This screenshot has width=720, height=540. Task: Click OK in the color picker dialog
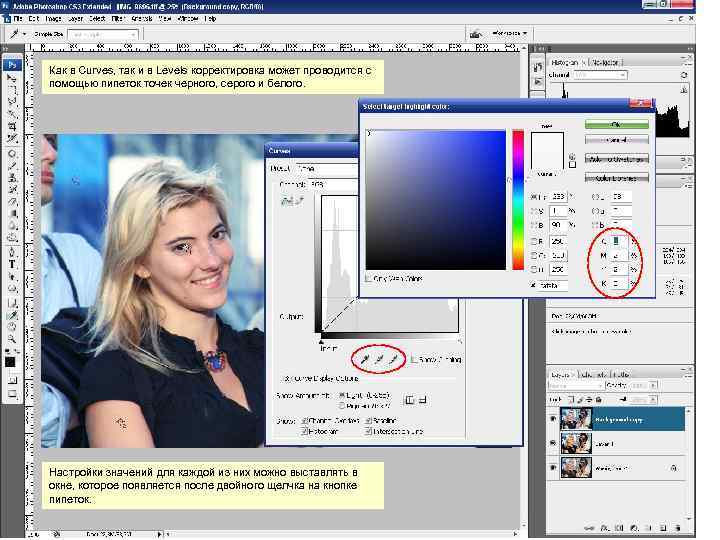pyautogui.click(x=617, y=124)
